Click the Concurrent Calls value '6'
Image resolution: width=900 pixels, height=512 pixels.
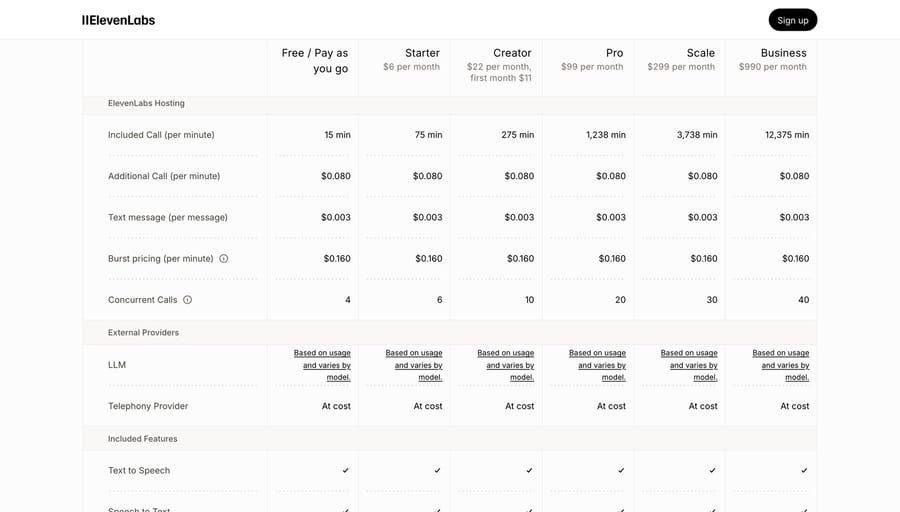click(x=440, y=300)
